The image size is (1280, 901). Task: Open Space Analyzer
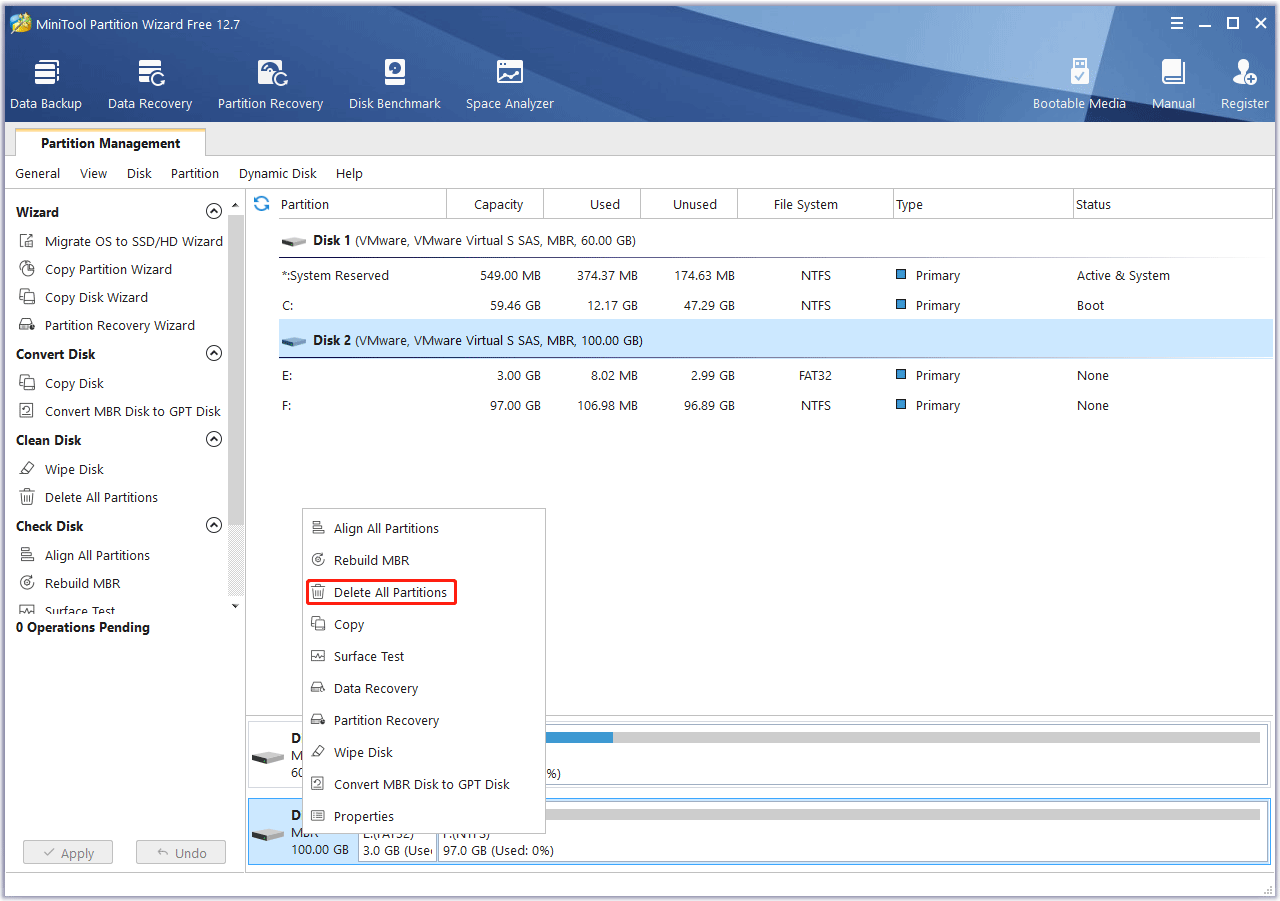pos(509,84)
